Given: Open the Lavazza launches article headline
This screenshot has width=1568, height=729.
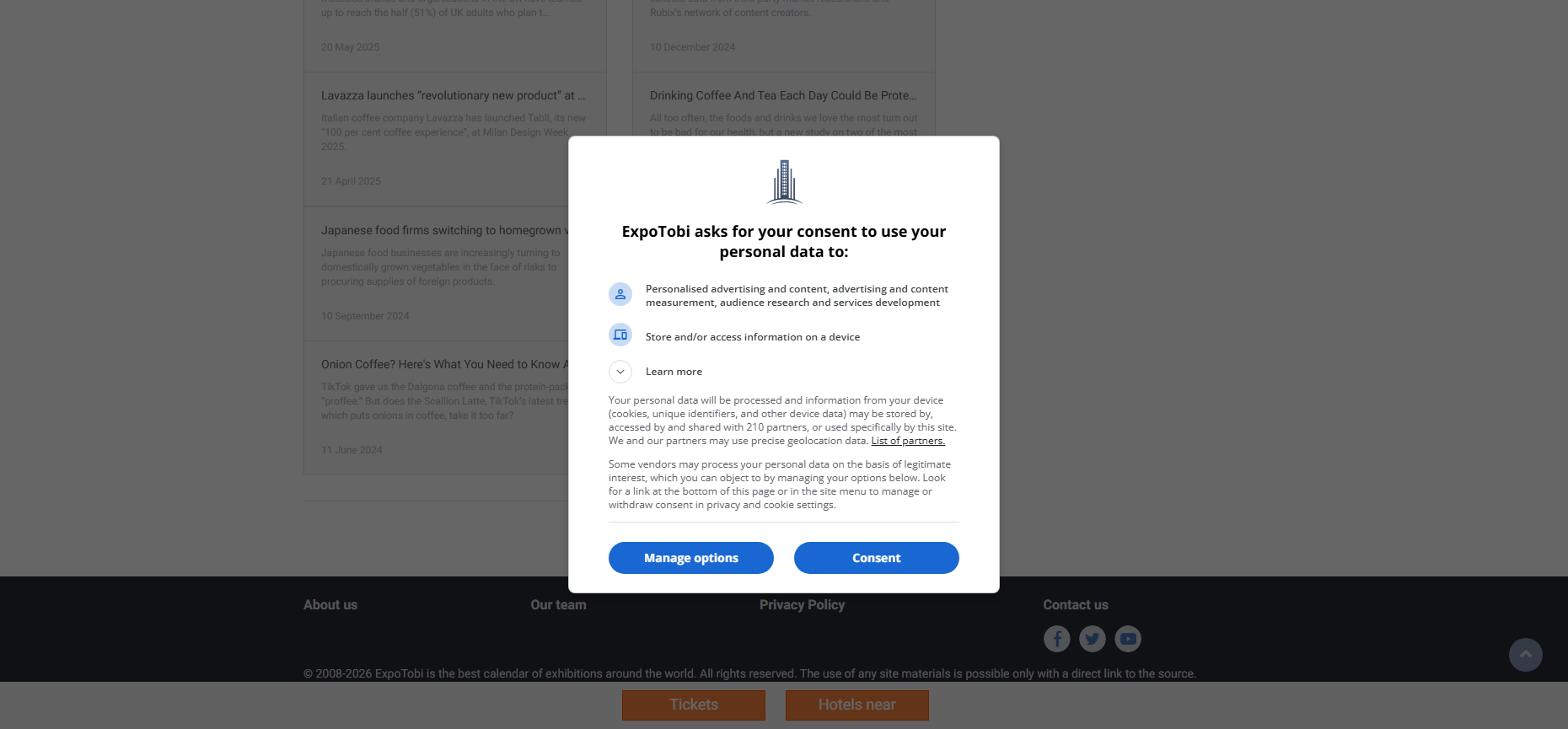Looking at the screenshot, I should pyautogui.click(x=454, y=96).
